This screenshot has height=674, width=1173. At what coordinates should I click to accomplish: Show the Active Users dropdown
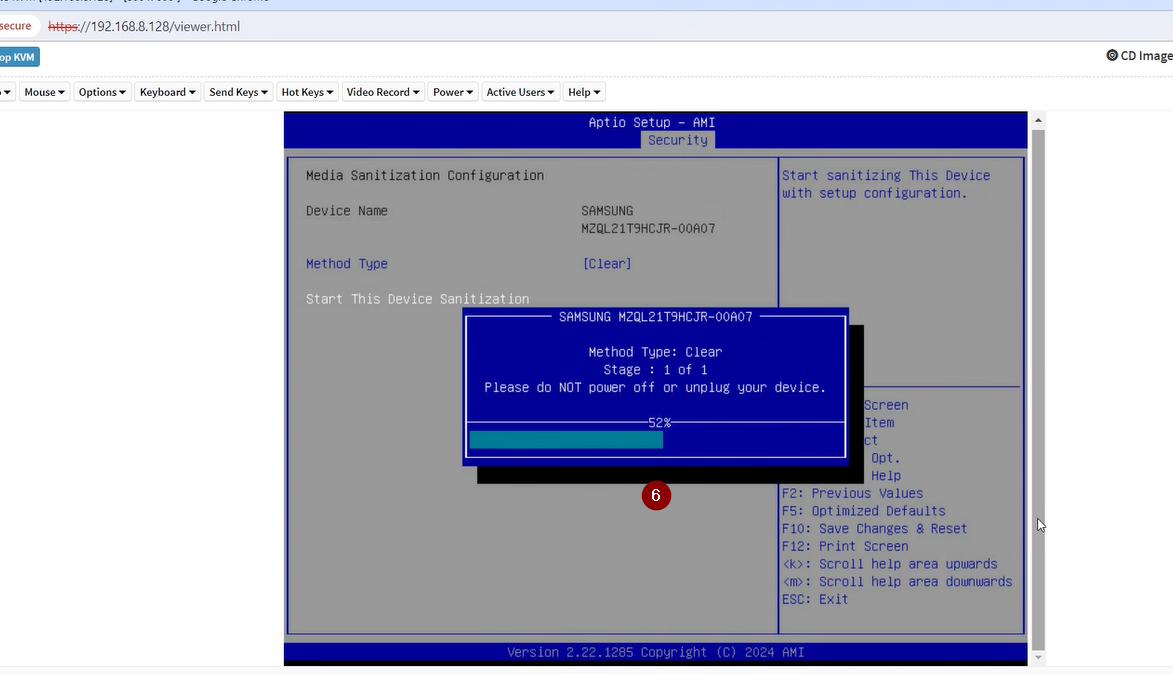coord(520,92)
